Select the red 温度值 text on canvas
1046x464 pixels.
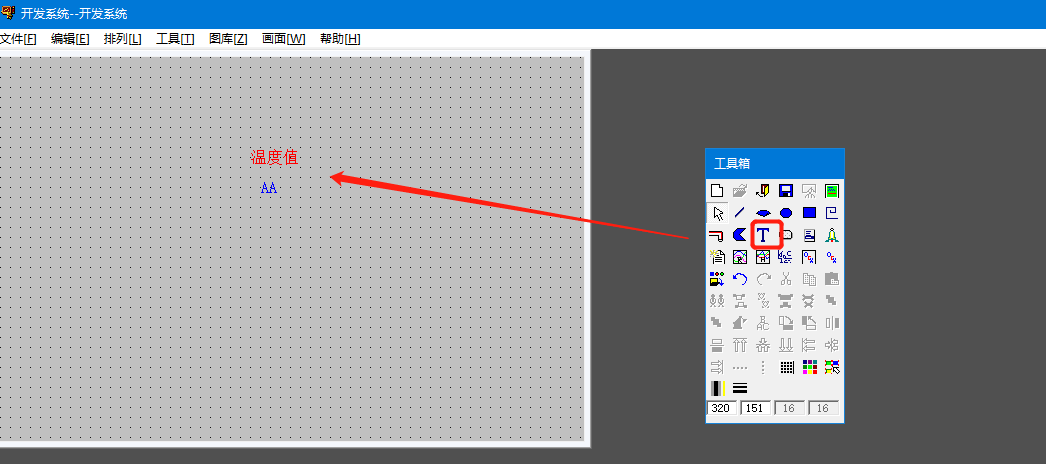coord(274,157)
